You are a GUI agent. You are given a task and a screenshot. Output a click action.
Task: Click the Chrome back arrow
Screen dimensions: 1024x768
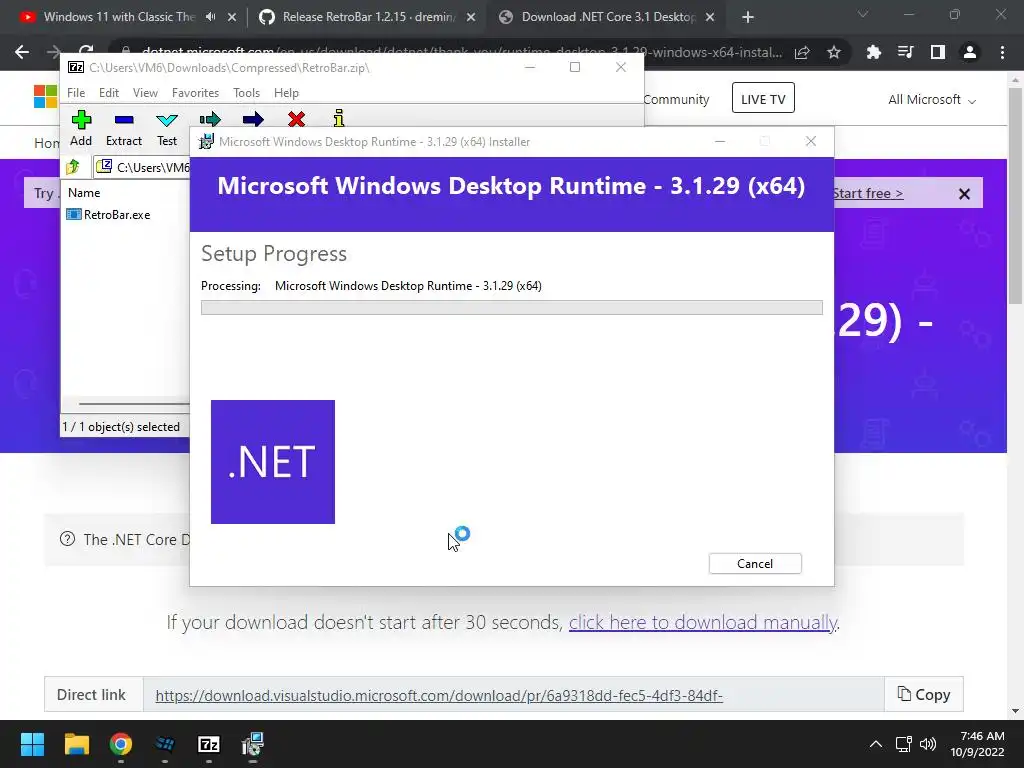click(22, 52)
